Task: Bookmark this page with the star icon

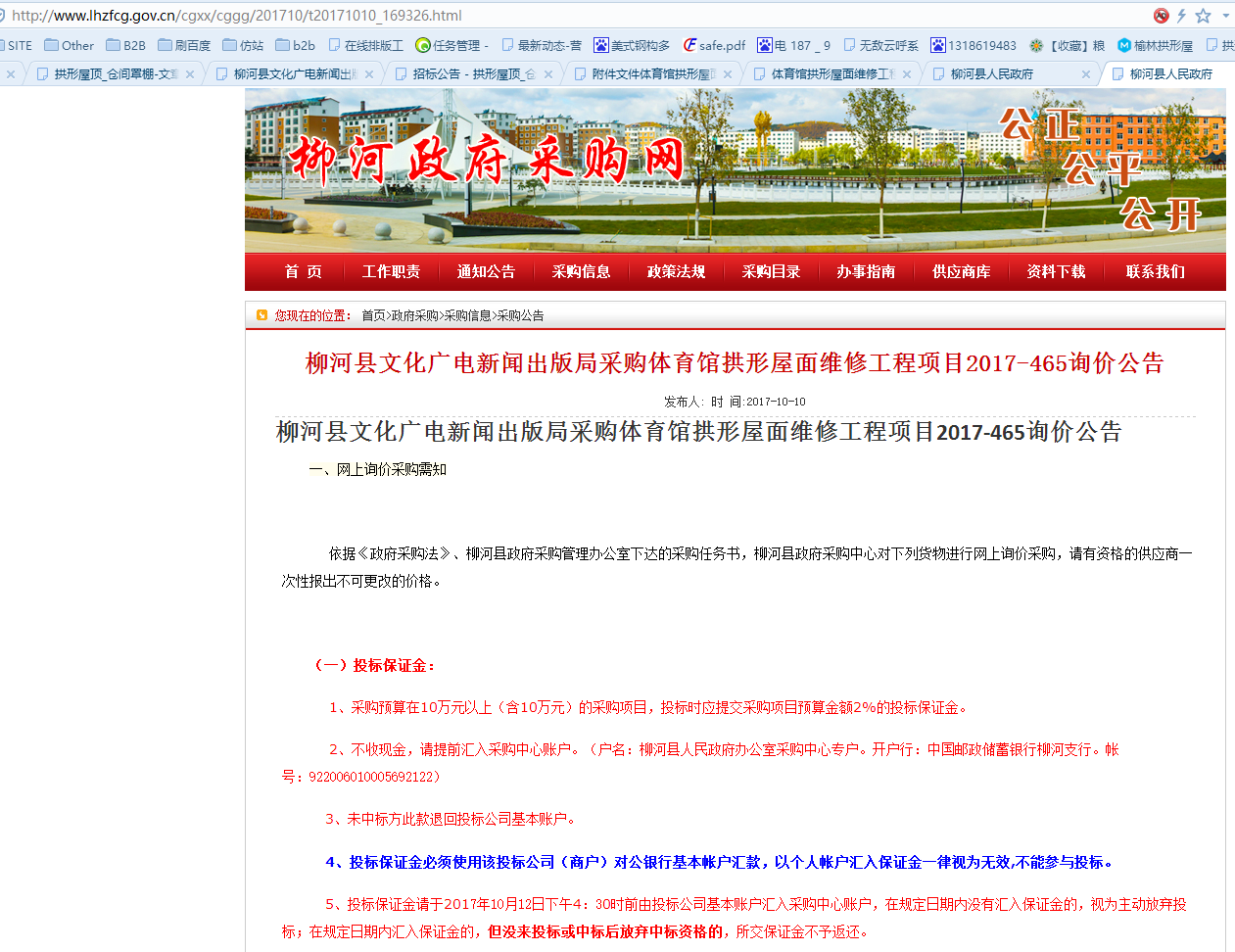Action: pyautogui.click(x=1203, y=16)
